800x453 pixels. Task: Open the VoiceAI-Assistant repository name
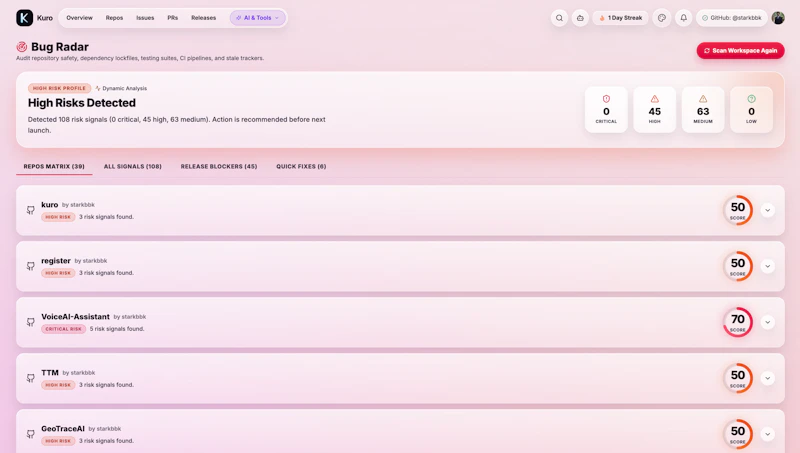tap(76, 317)
